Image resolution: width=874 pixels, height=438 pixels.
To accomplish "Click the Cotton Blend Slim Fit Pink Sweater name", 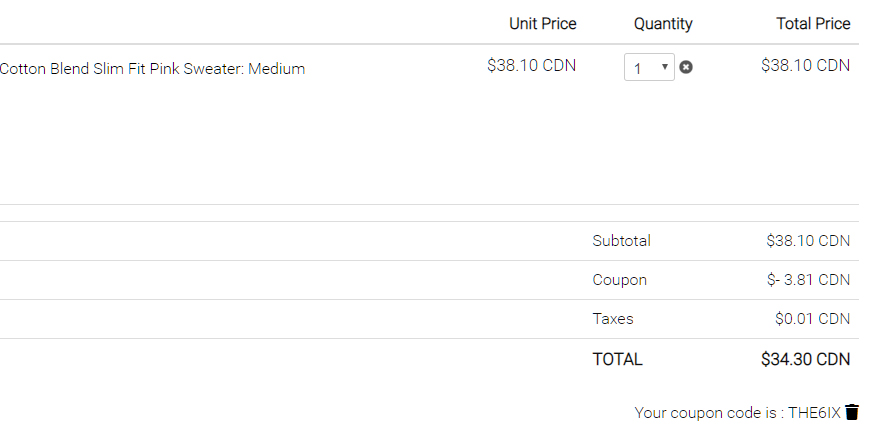I will click(152, 69).
